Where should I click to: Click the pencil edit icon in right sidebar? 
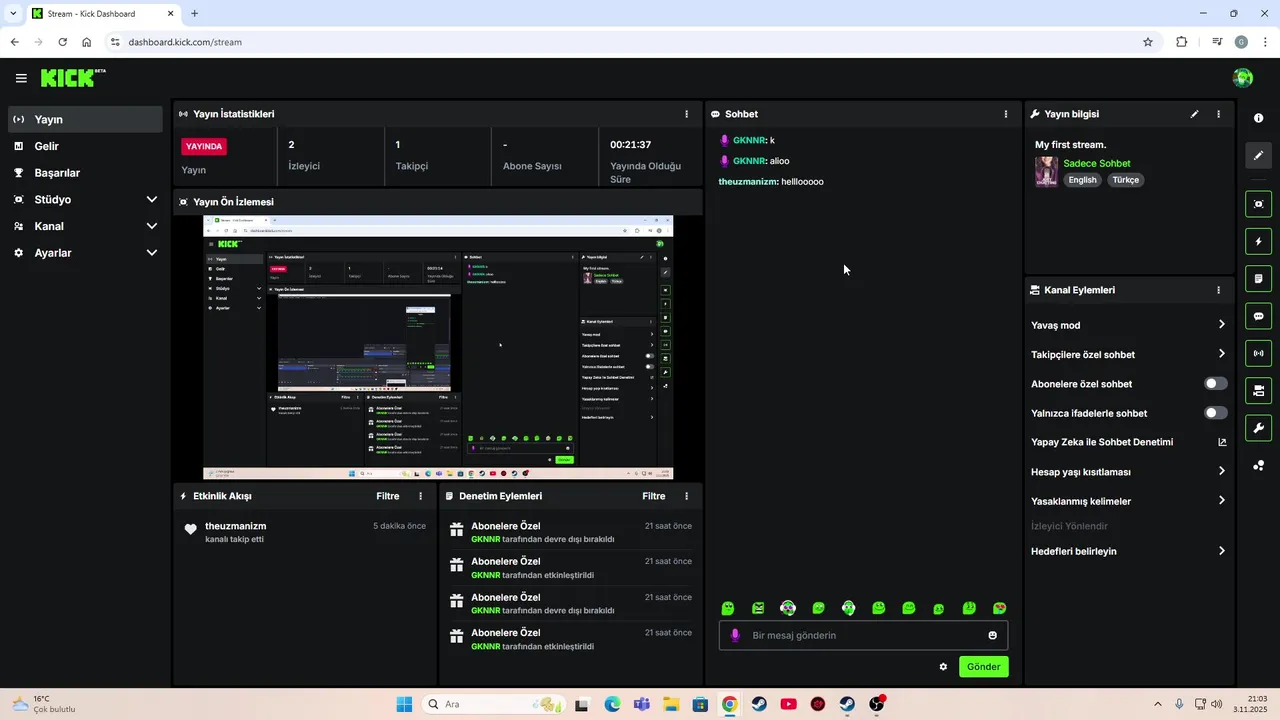point(1258,155)
